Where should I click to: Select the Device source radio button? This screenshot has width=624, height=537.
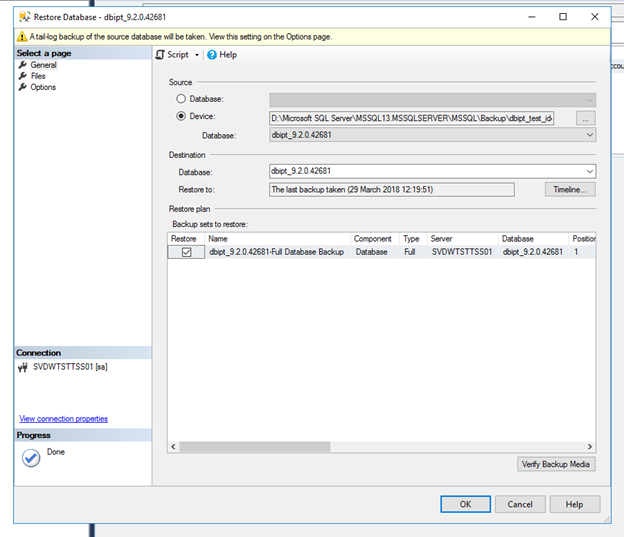181,116
